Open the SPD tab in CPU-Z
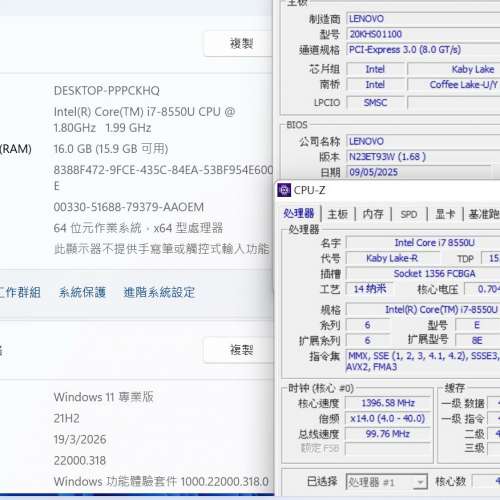Screen dimensions: 500x500 pyautogui.click(x=409, y=214)
